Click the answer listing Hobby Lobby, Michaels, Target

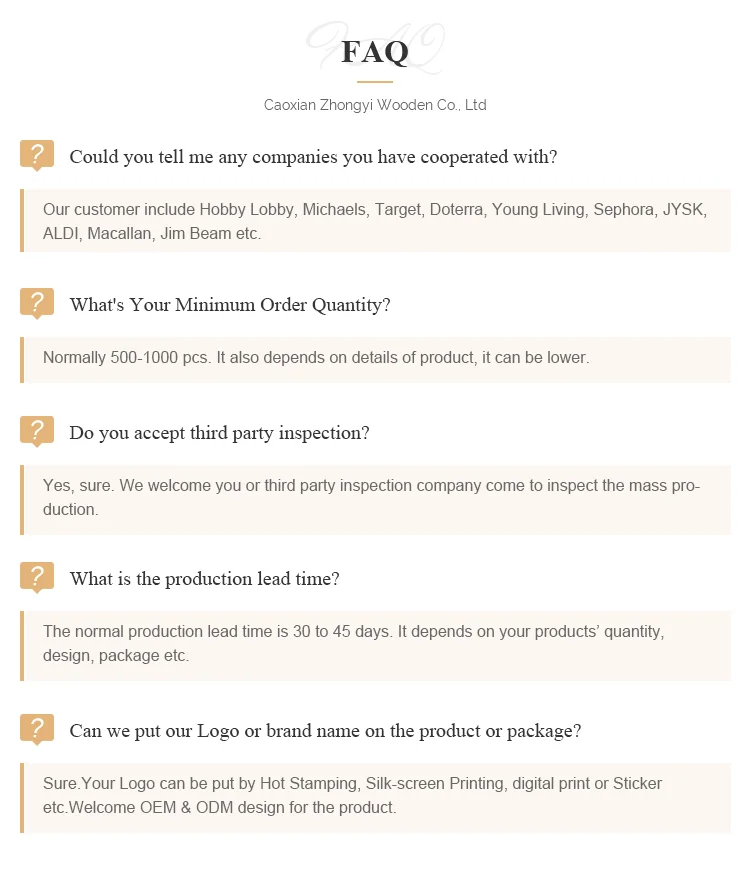pos(375,210)
